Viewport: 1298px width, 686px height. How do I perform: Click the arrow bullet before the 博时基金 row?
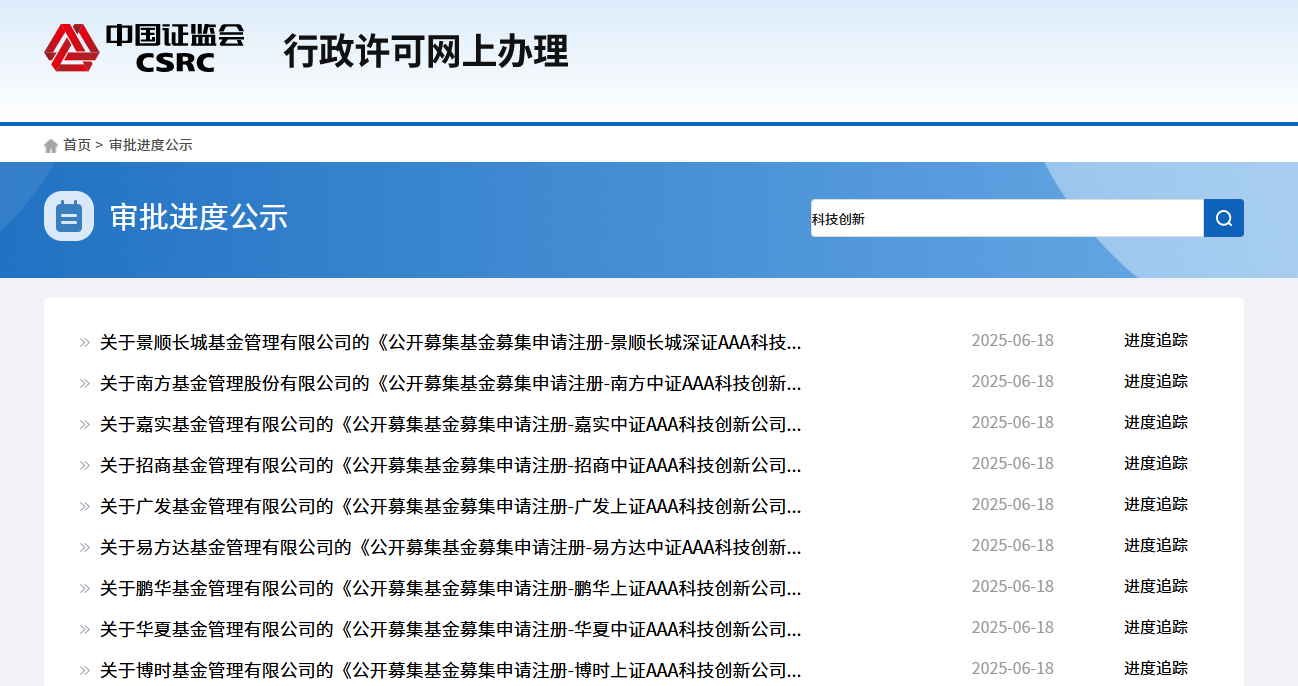coord(85,671)
